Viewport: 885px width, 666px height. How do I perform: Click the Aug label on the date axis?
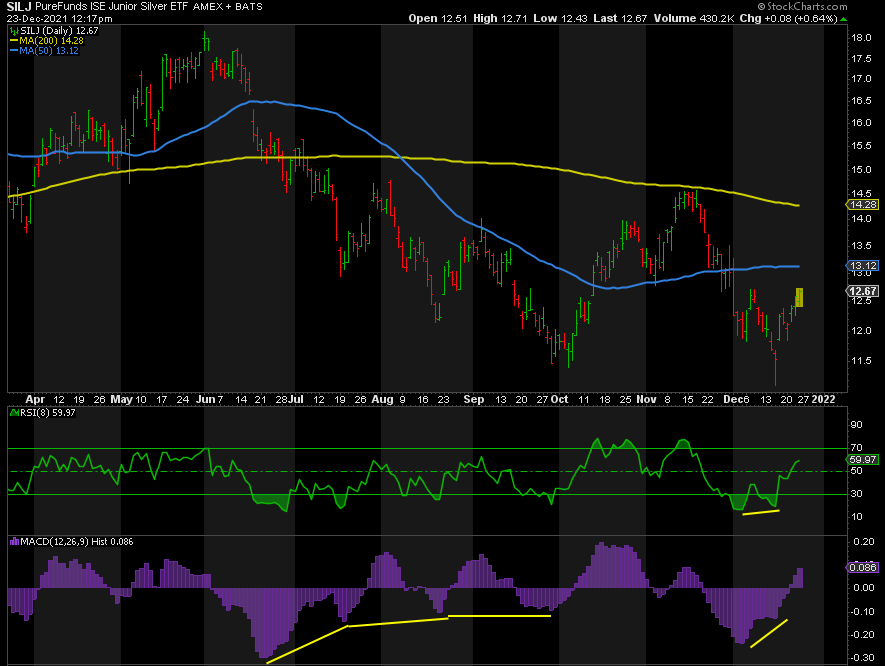tap(382, 400)
